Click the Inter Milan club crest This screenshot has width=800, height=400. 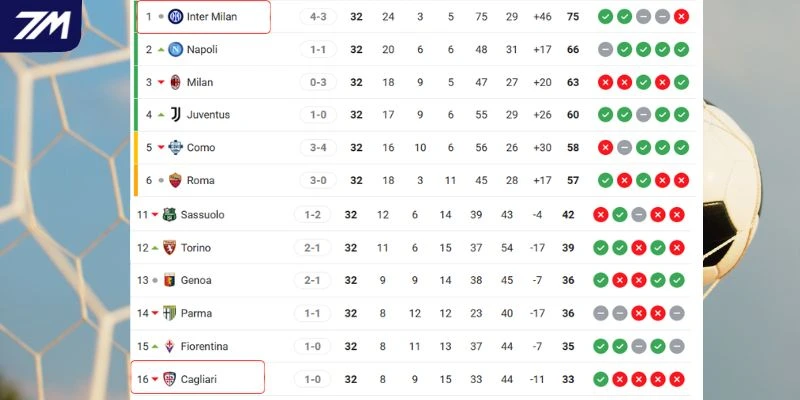point(176,17)
